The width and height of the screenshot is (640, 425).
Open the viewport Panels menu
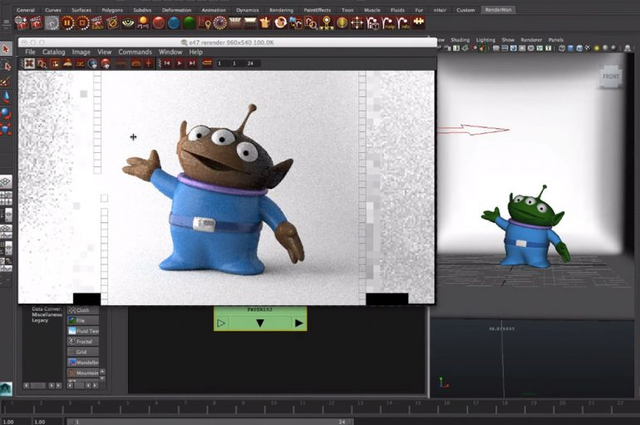(x=556, y=40)
